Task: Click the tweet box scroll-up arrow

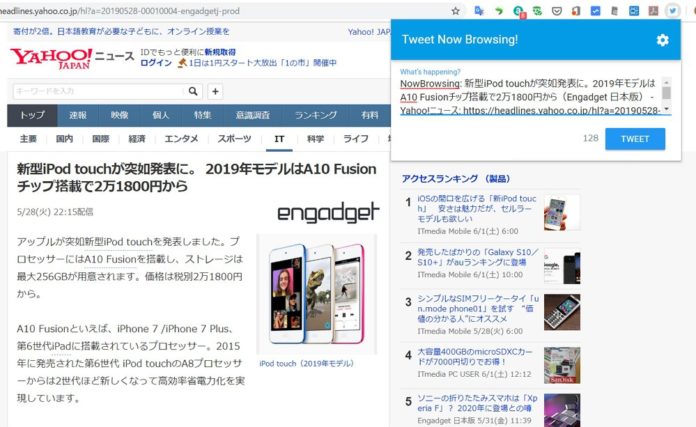Action: tap(666, 82)
